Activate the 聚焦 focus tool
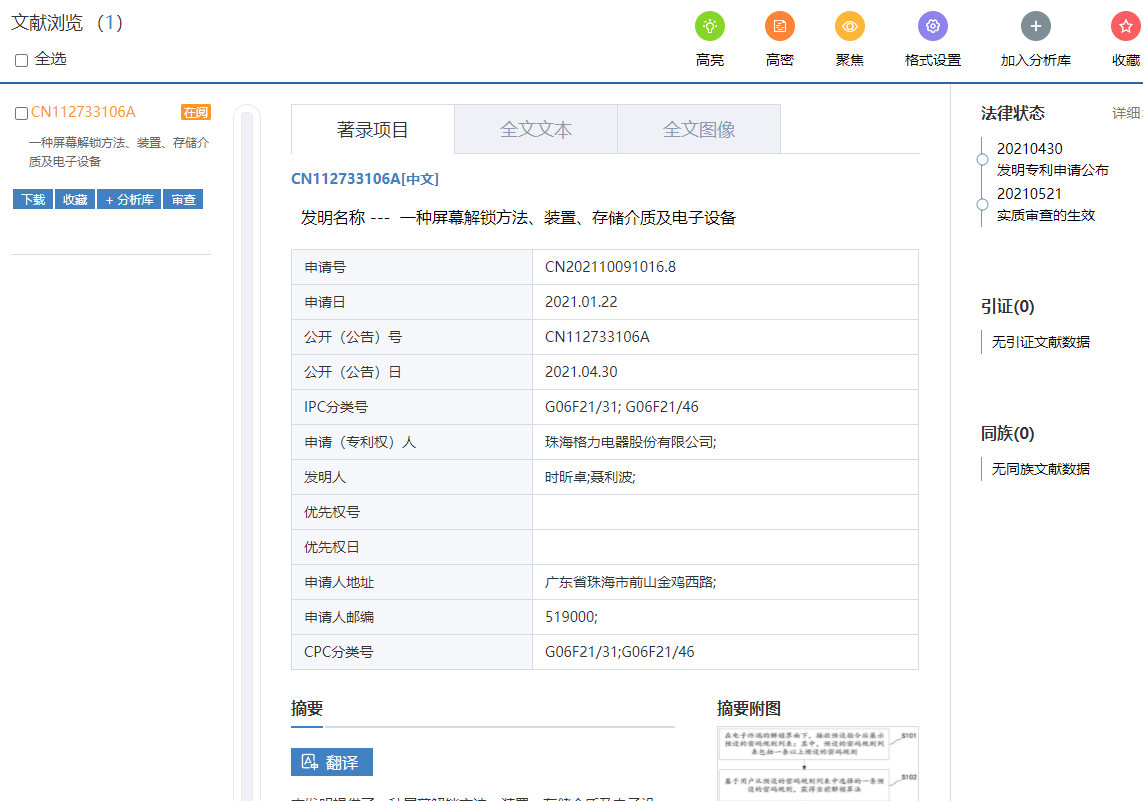Viewport: 1143px width, 801px height. [849, 26]
